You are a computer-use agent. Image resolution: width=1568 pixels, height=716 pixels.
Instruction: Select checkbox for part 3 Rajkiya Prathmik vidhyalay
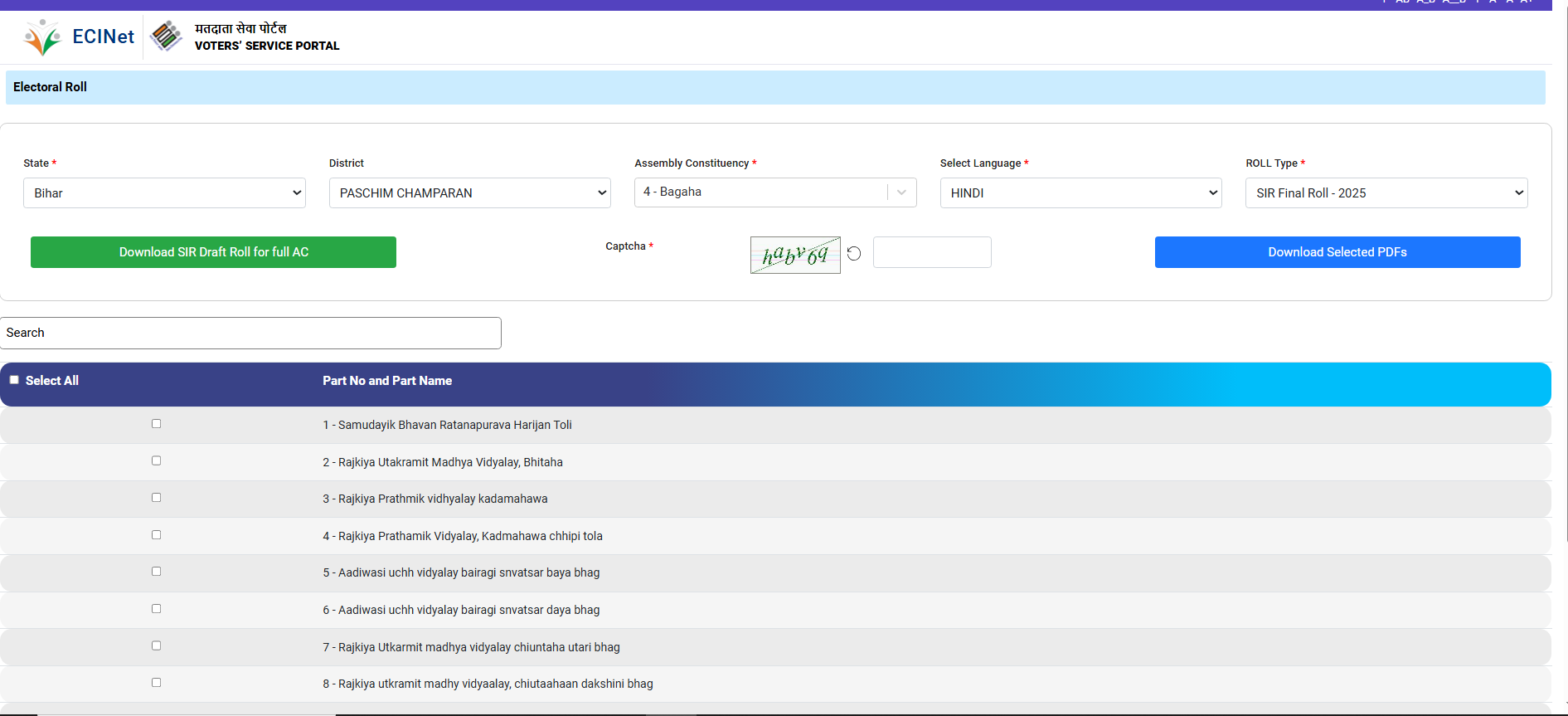156,498
